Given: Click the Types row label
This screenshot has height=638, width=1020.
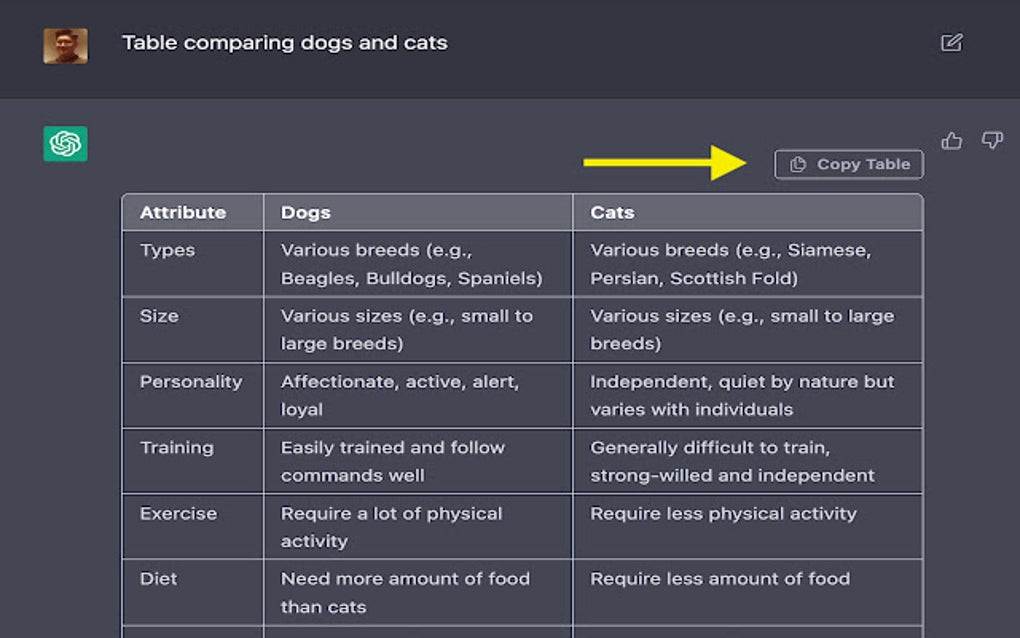Looking at the screenshot, I should pos(167,250).
